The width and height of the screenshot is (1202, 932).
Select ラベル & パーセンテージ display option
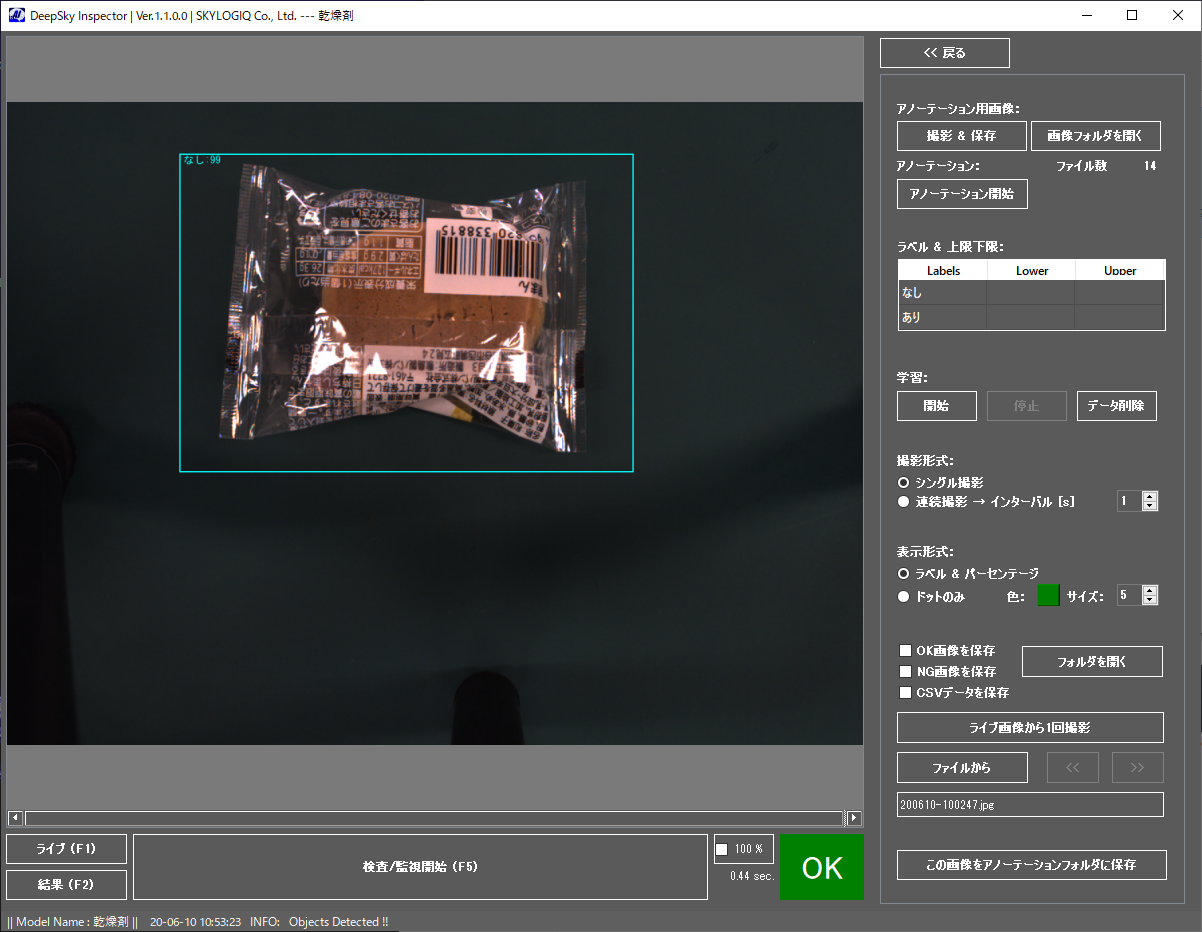tap(904, 573)
